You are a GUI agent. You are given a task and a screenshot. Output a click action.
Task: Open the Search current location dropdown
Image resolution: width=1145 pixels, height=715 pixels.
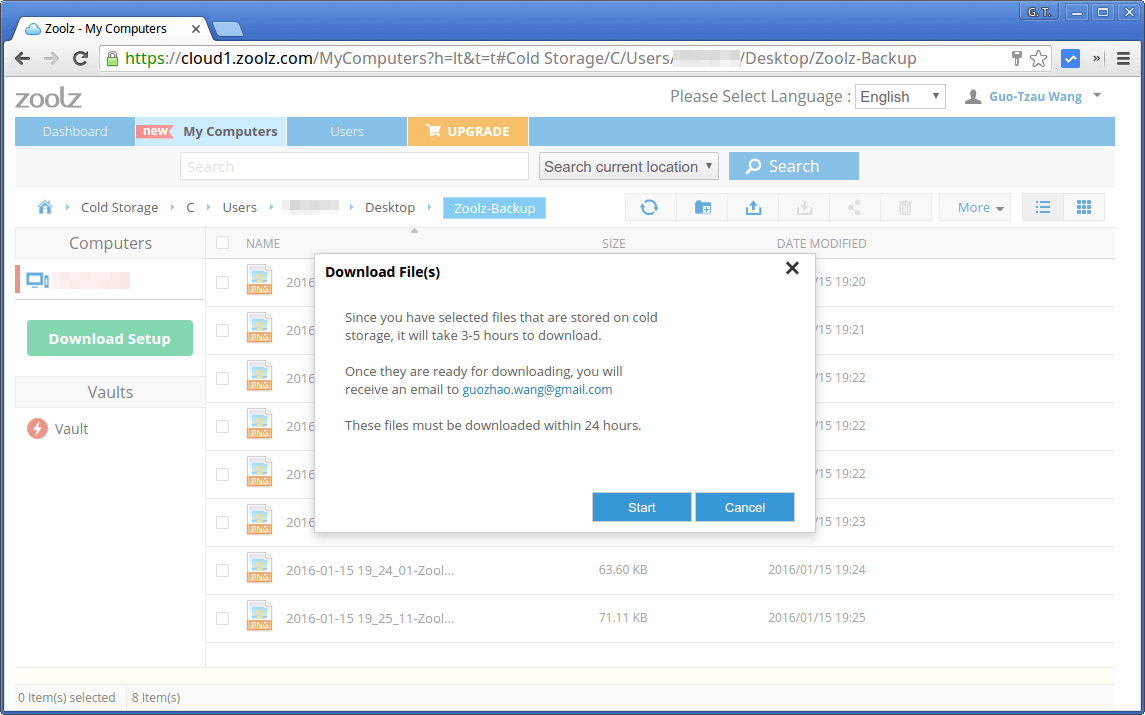tap(628, 166)
